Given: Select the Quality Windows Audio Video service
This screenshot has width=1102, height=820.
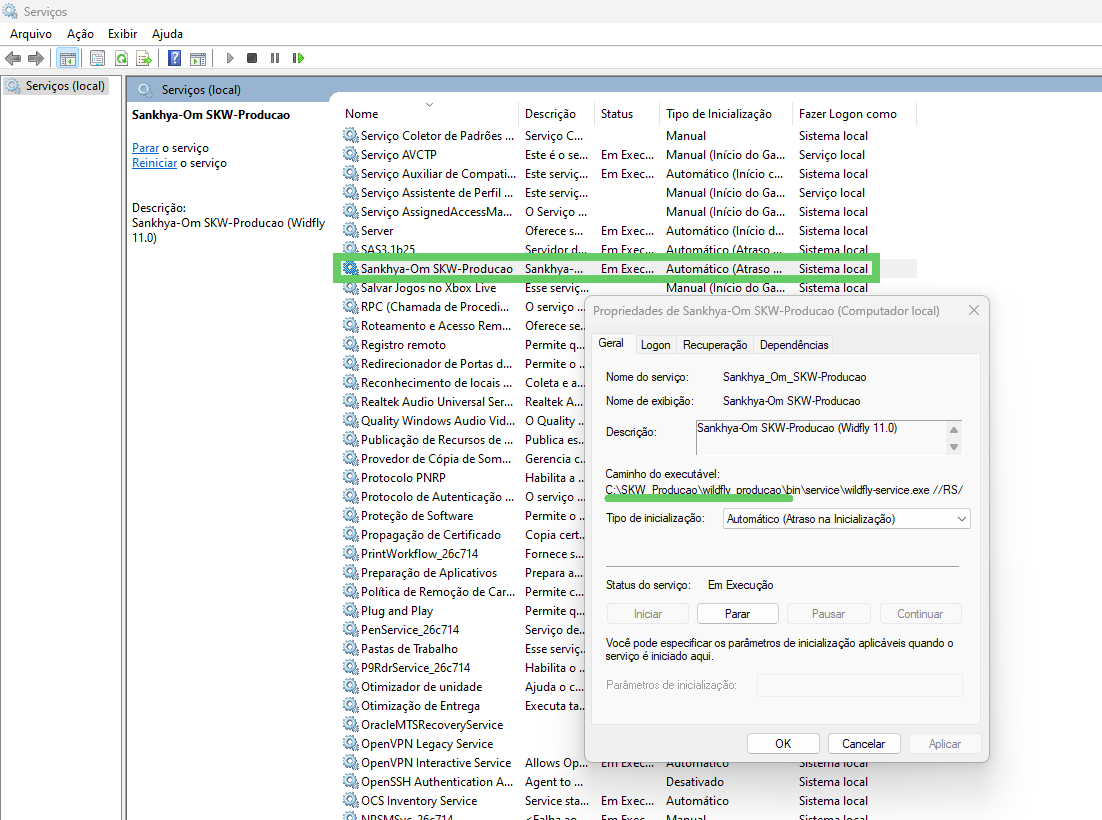Looking at the screenshot, I should (x=463, y=420).
